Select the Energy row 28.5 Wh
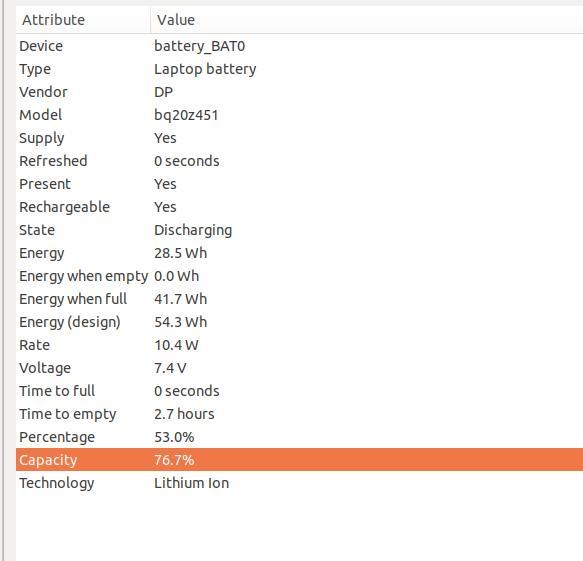The width and height of the screenshot is (583, 561). (299, 253)
